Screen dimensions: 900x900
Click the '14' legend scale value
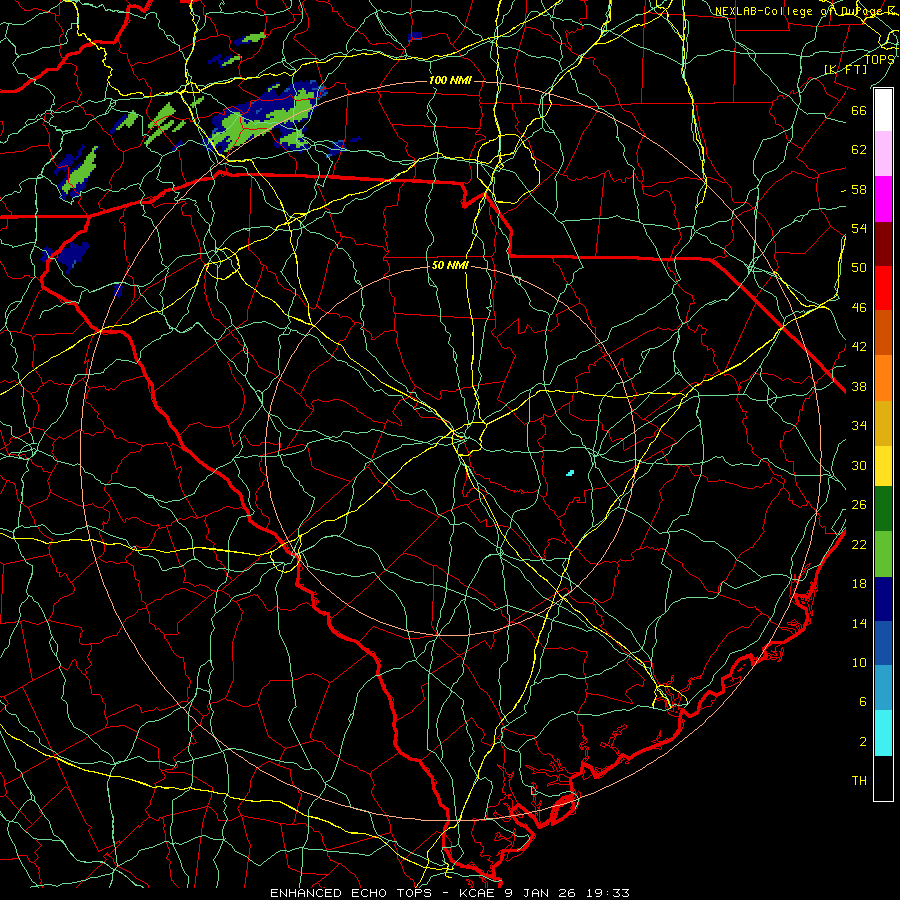click(x=859, y=623)
